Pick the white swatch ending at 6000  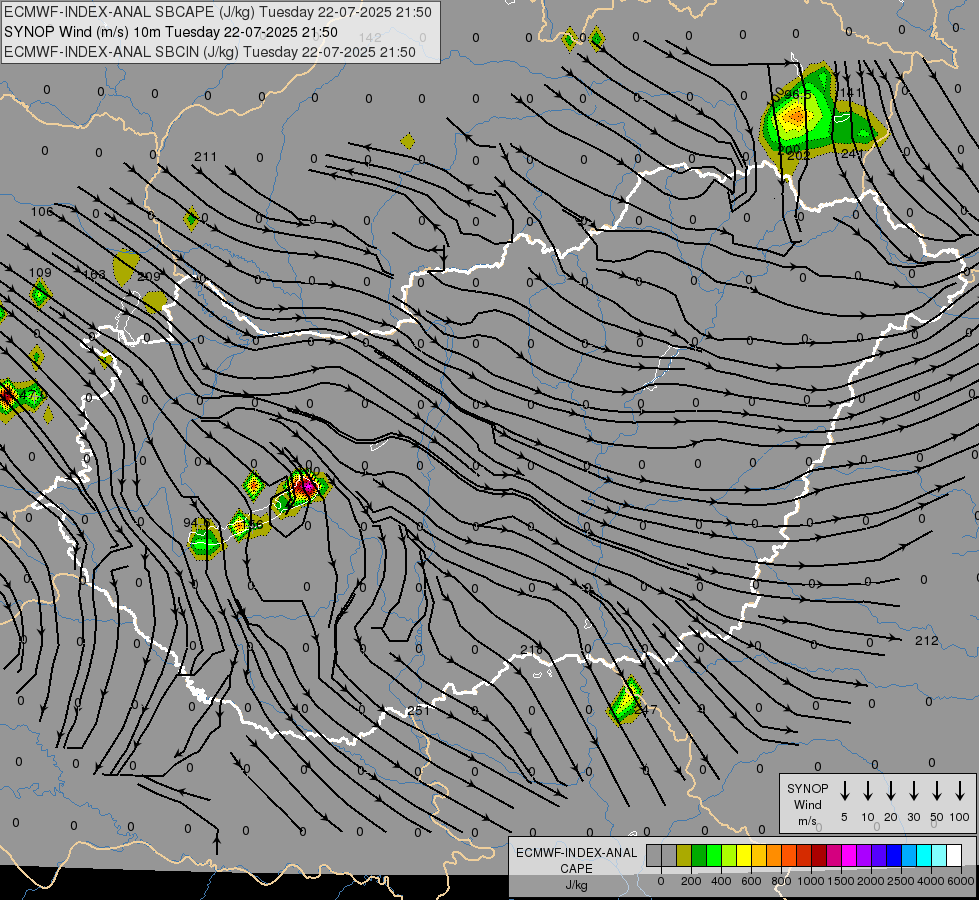coord(954,856)
